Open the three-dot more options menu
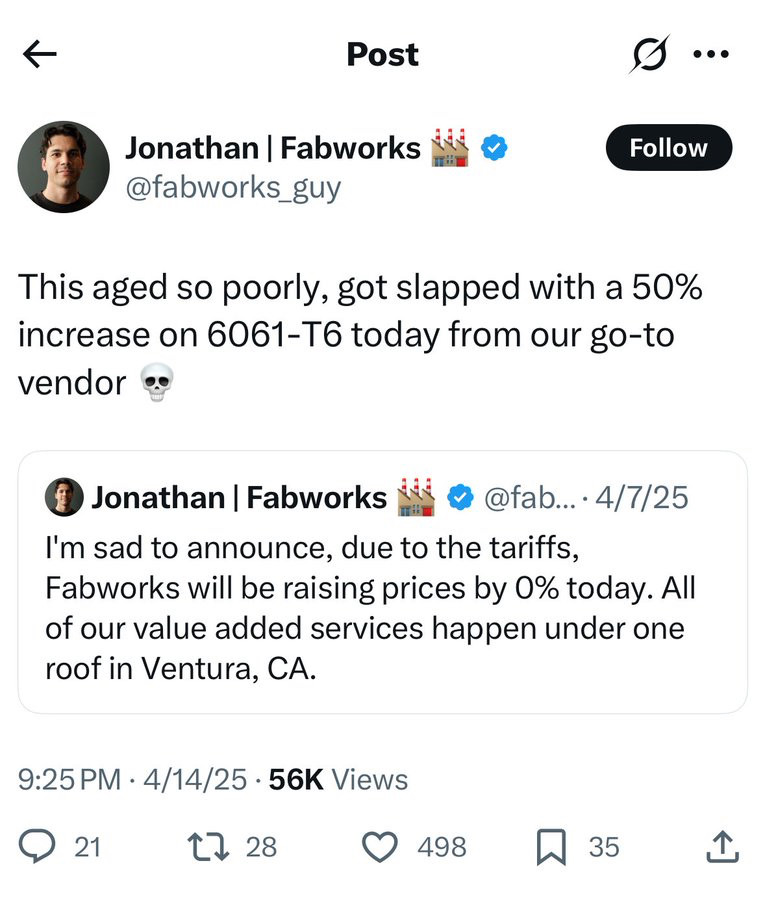765x900 pixels. click(x=711, y=54)
